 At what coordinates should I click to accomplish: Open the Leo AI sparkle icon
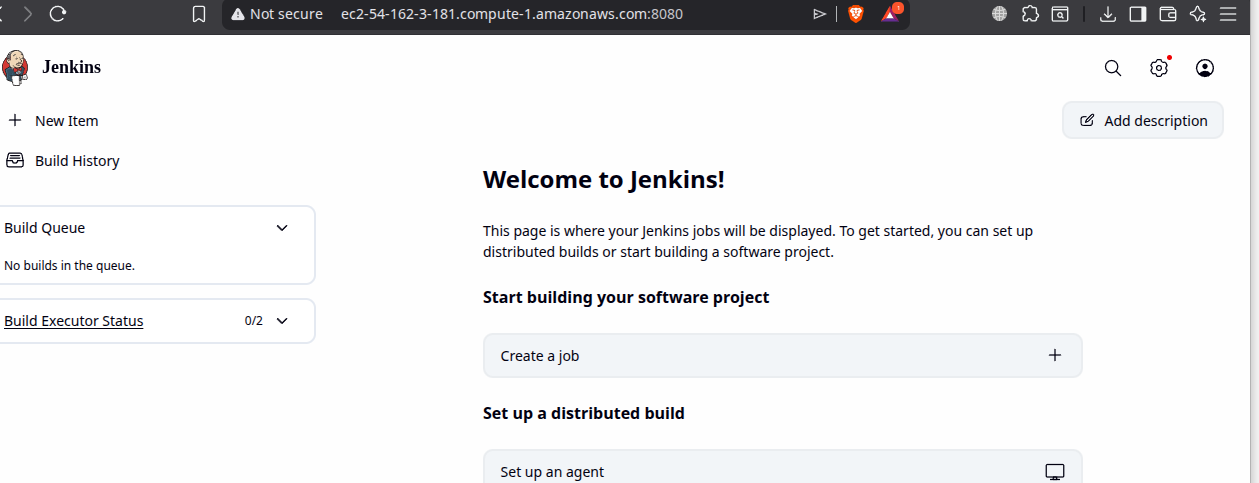1198,14
